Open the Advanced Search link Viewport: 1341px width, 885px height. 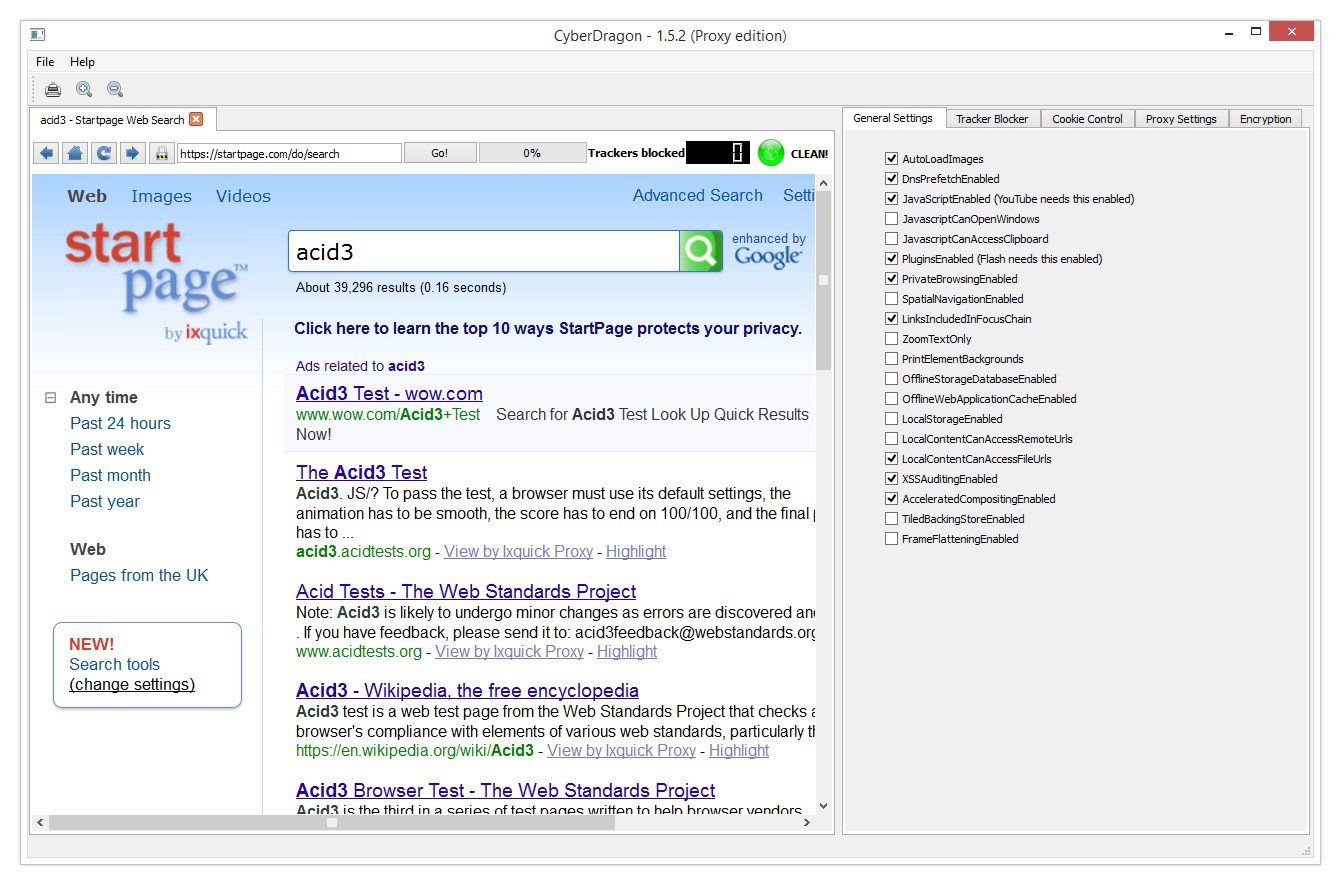[x=698, y=196]
